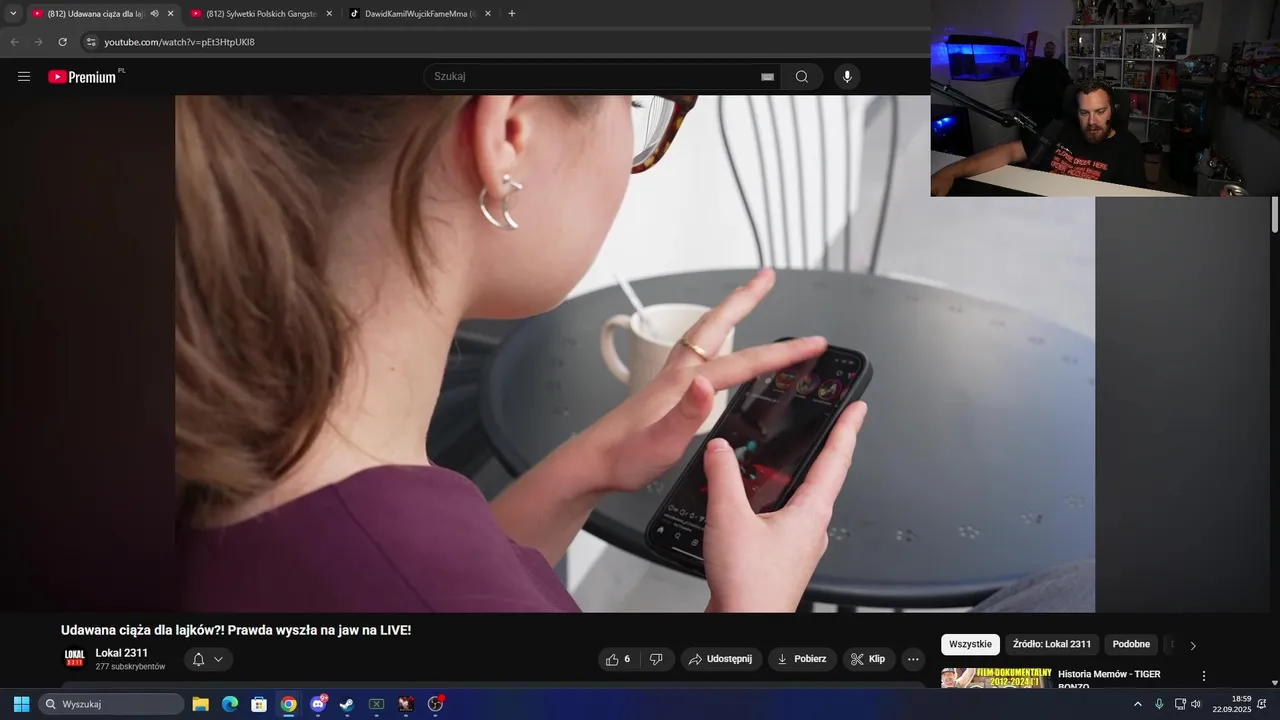1280x720 pixels.
Task: Open Historia Memów - TIGER BONZO video
Action: point(1109,680)
